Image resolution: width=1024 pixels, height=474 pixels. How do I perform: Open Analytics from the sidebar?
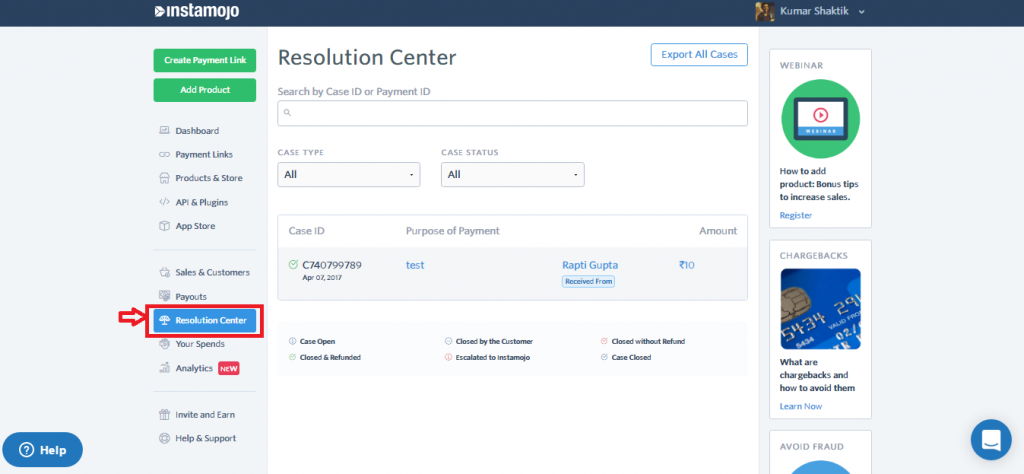194,368
